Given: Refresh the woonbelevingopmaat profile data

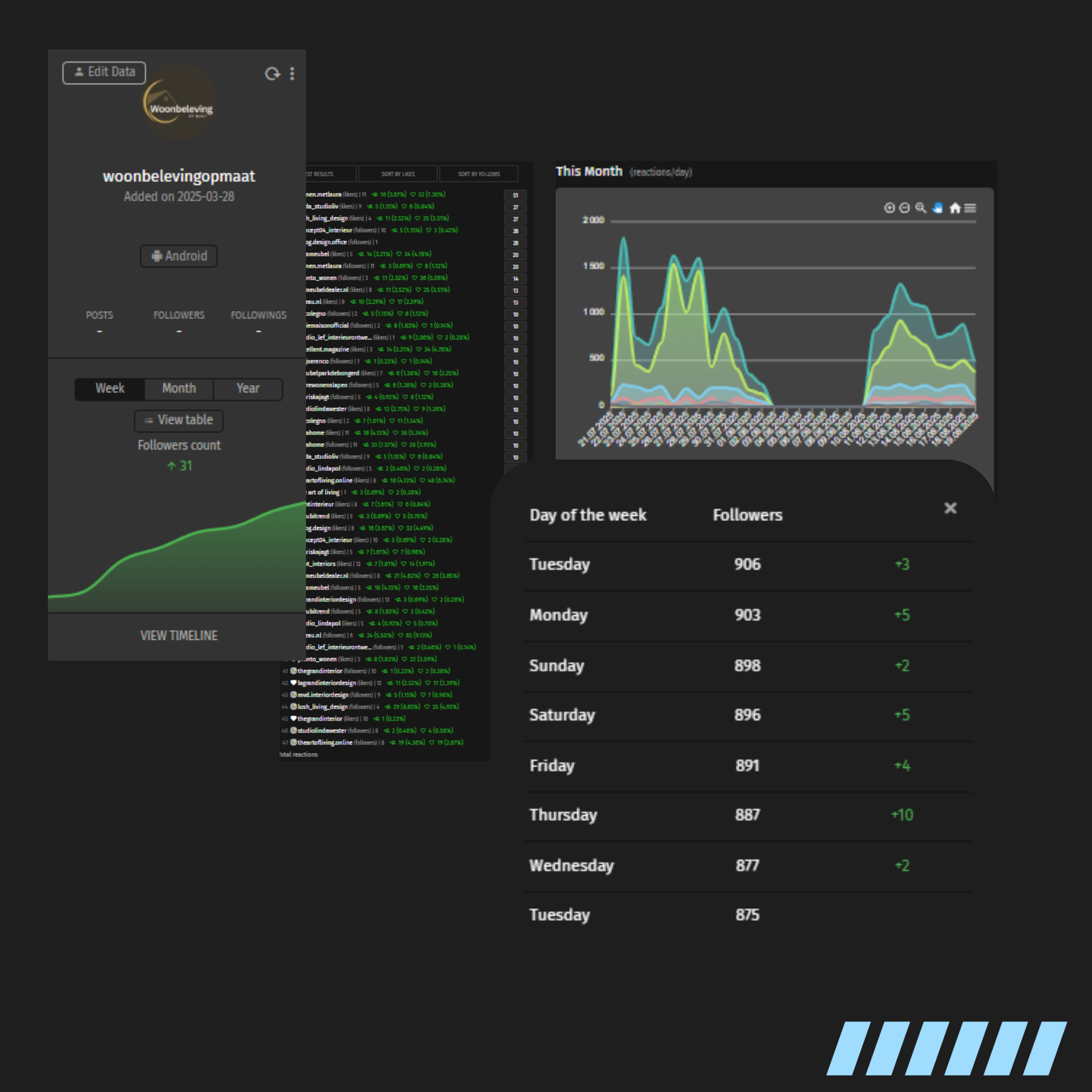Looking at the screenshot, I should tap(272, 73).
